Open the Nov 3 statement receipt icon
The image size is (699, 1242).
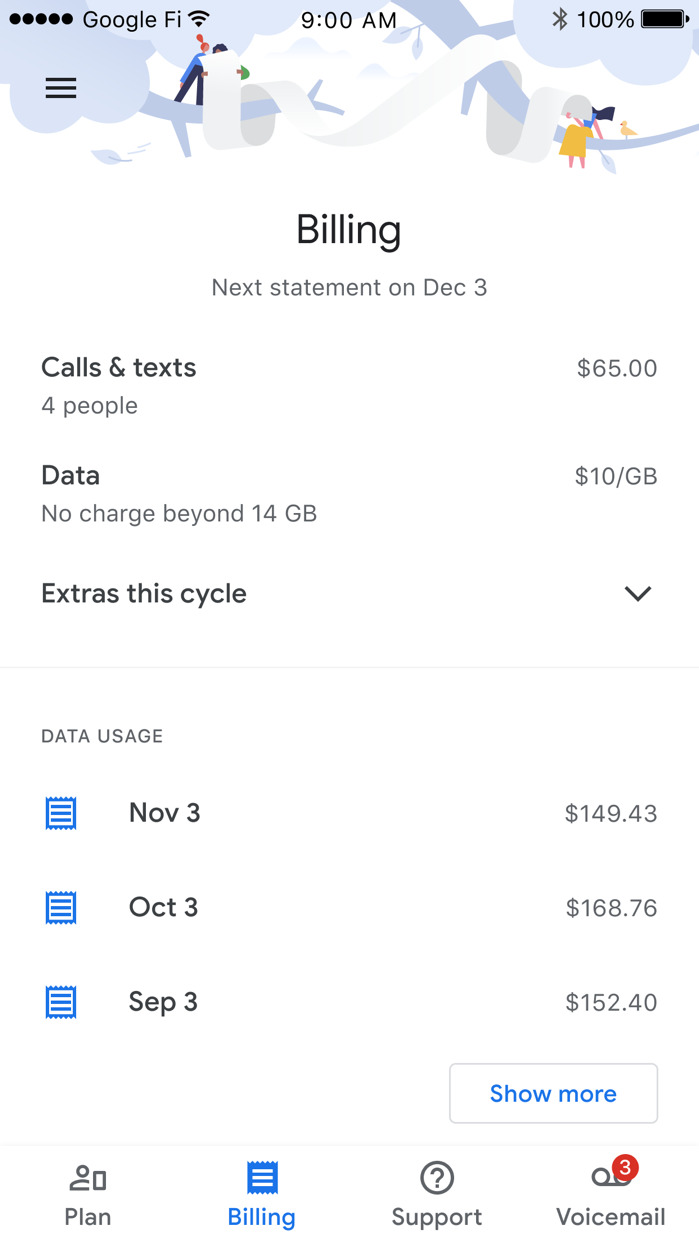[x=60, y=813]
